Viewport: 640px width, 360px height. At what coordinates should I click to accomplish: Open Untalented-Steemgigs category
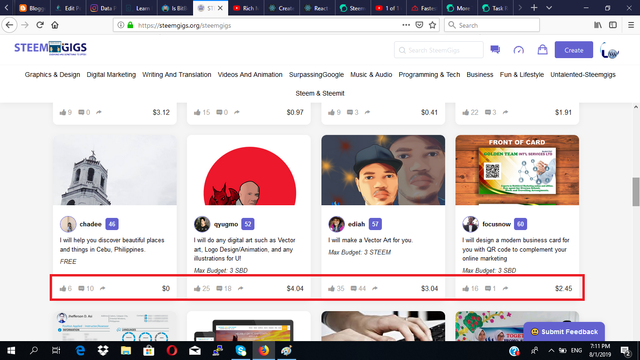[583, 75]
